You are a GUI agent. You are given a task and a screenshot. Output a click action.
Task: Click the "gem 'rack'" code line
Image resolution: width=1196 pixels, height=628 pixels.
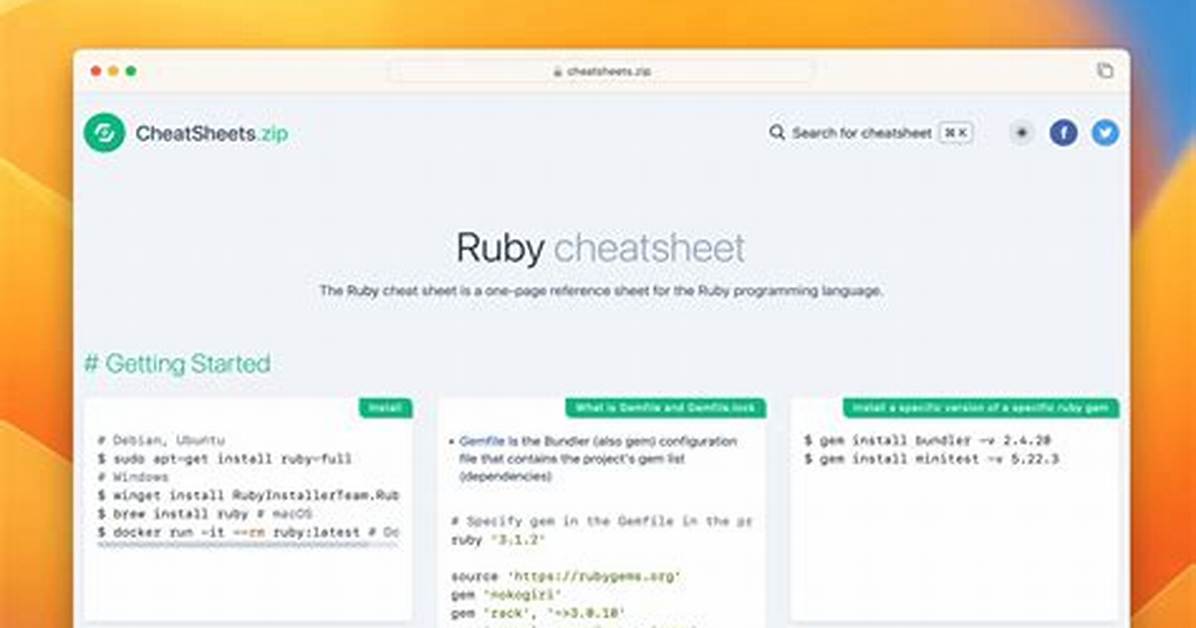tap(539, 613)
